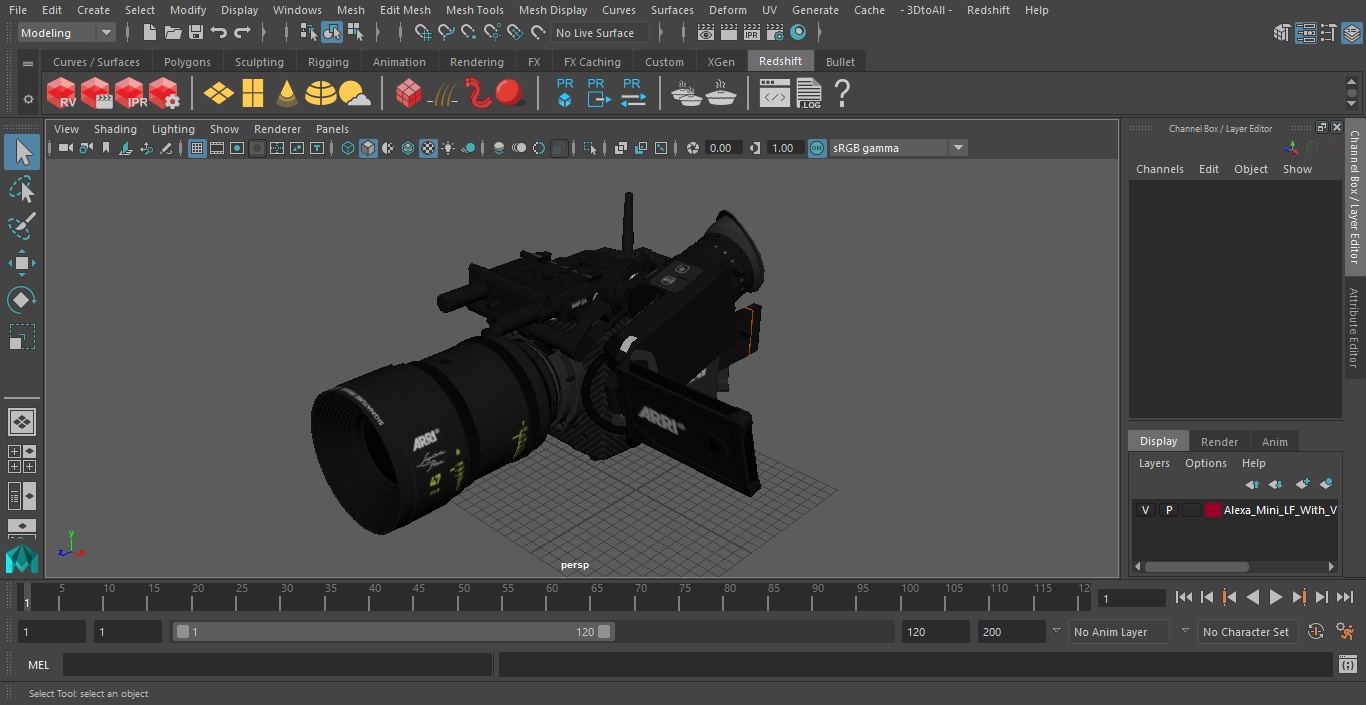Create Redshift sun and sky light
Viewport: 1366px width, 705px height.
[x=354, y=94]
